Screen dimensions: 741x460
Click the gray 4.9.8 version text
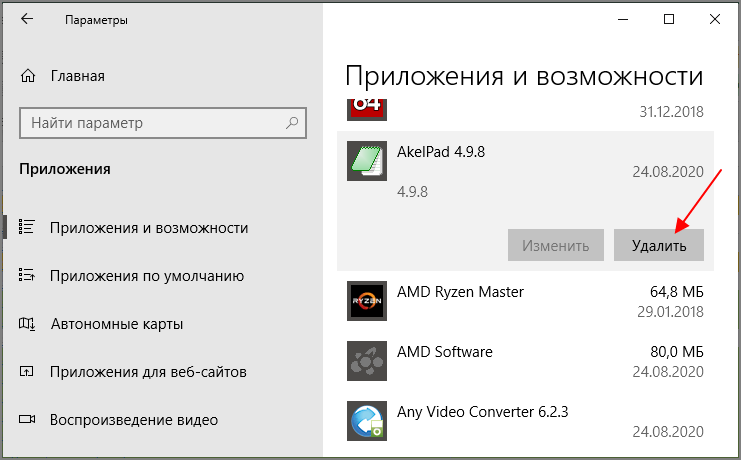[412, 191]
